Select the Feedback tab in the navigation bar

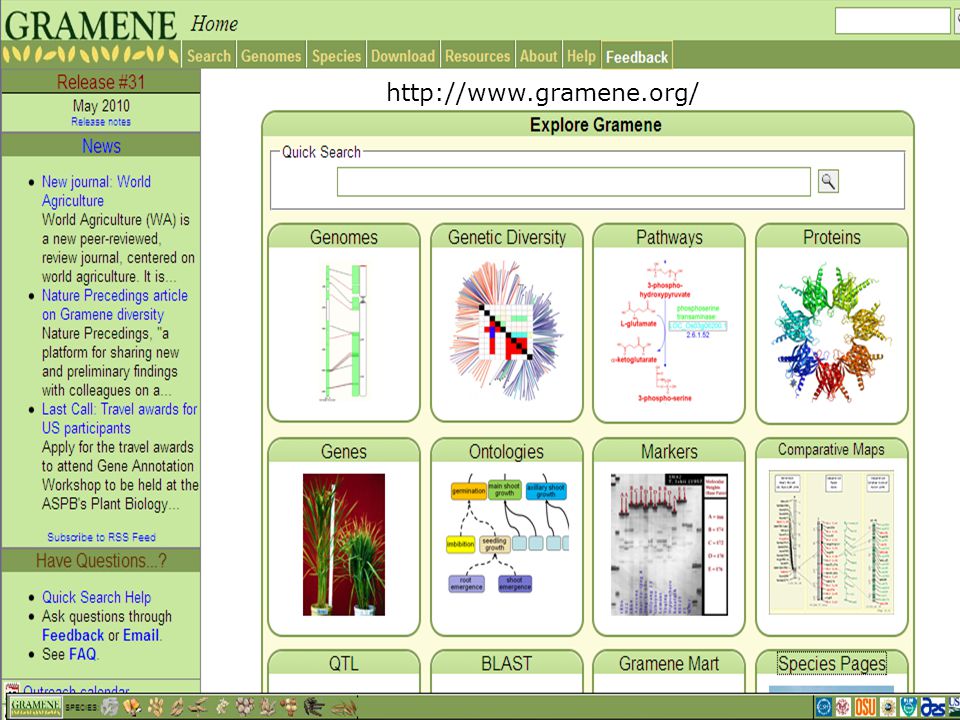point(637,57)
